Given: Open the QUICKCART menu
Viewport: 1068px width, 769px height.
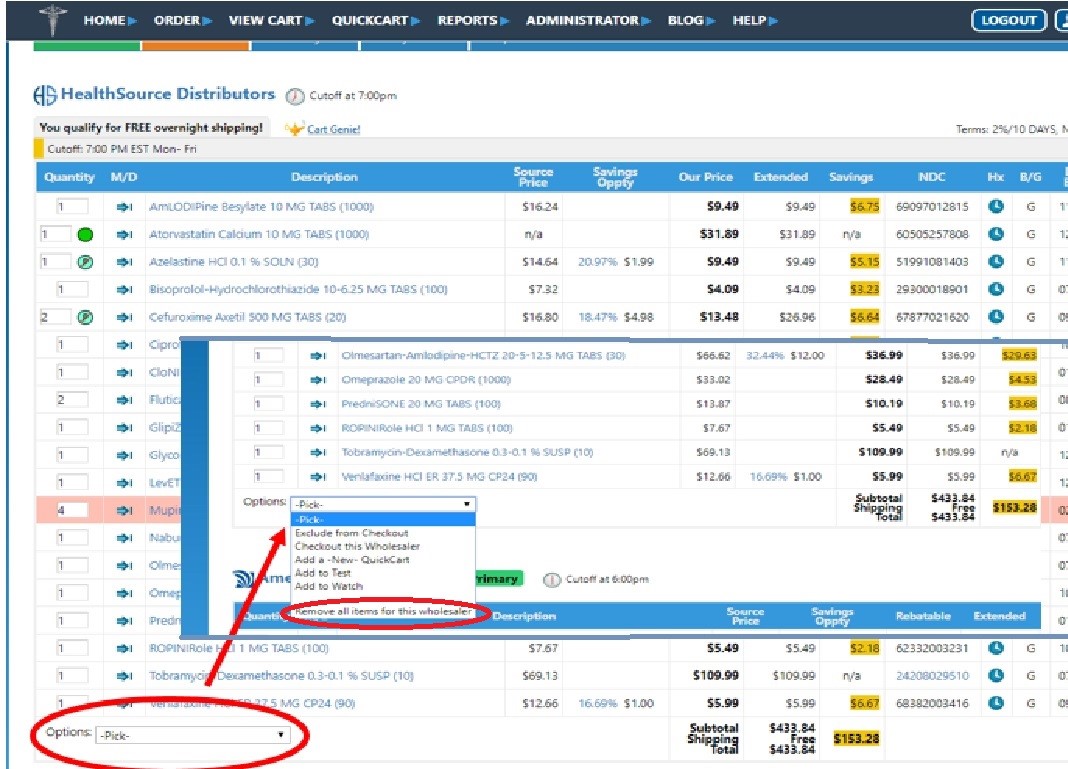Looking at the screenshot, I should coord(376,20).
